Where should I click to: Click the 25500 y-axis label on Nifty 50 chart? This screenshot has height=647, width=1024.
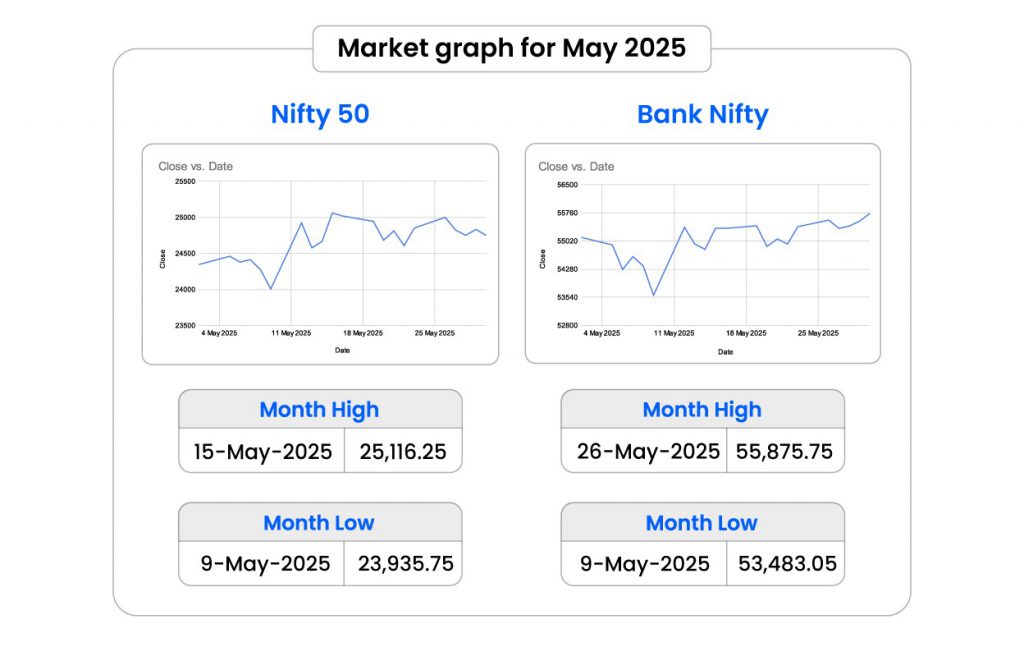click(x=185, y=182)
